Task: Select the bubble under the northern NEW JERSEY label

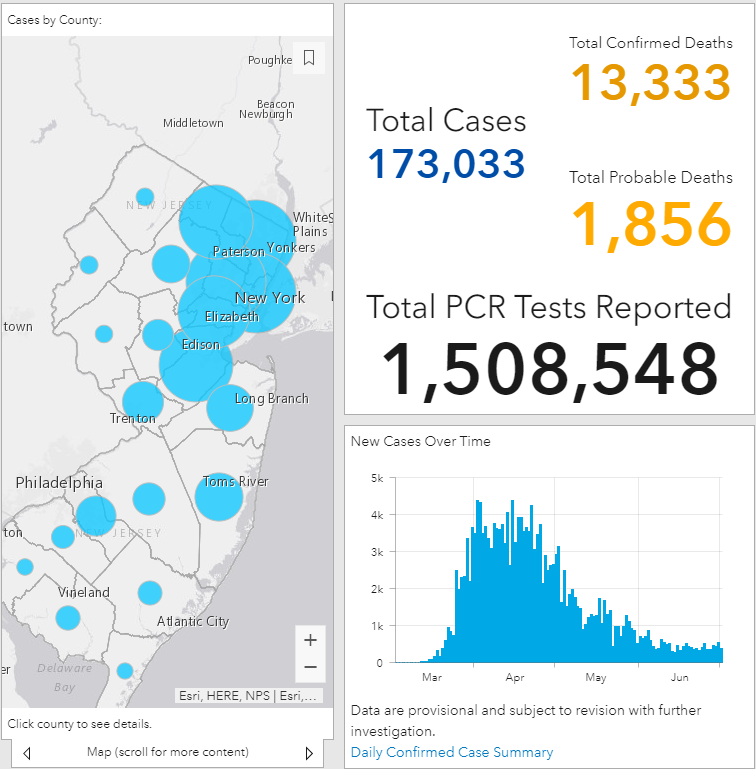Action: point(145,197)
